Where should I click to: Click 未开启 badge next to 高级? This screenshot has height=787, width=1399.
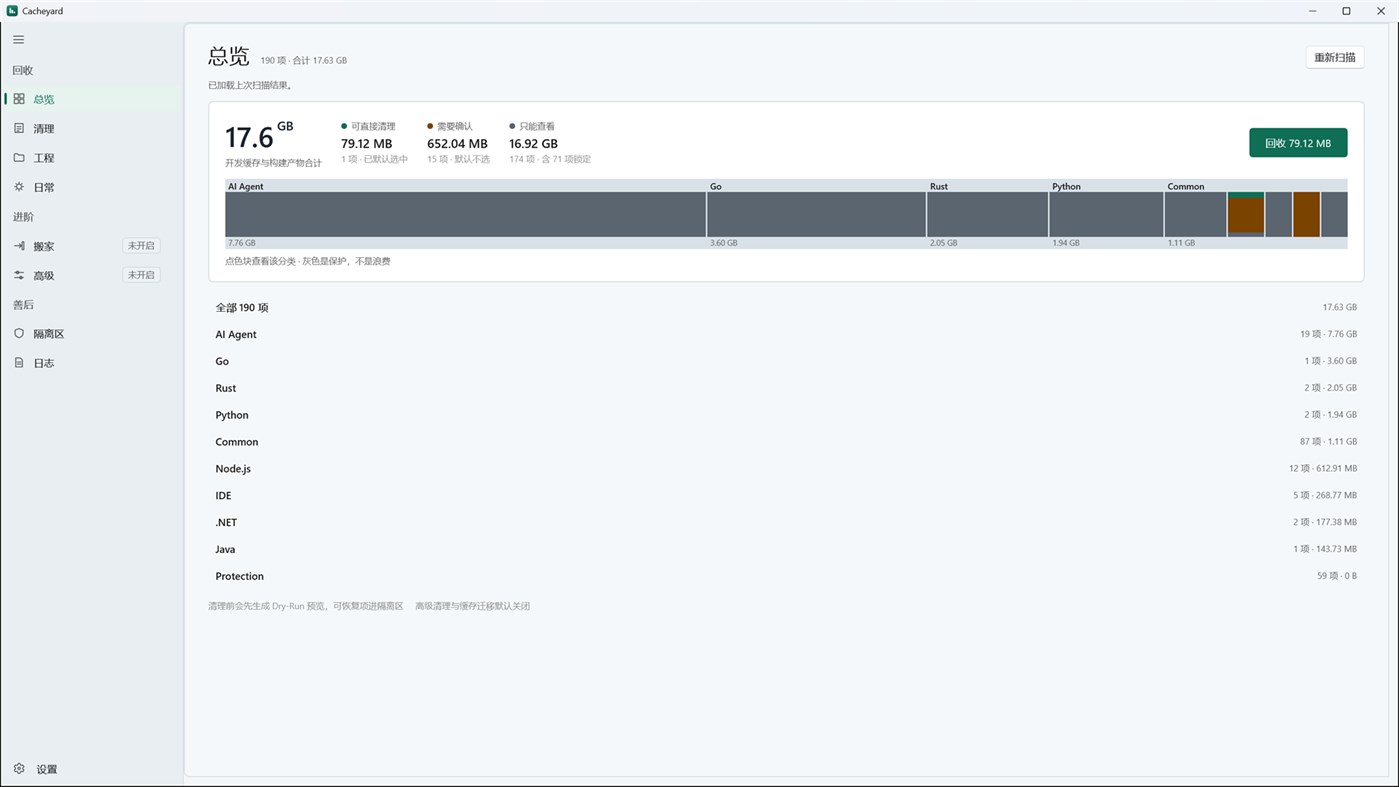point(141,275)
